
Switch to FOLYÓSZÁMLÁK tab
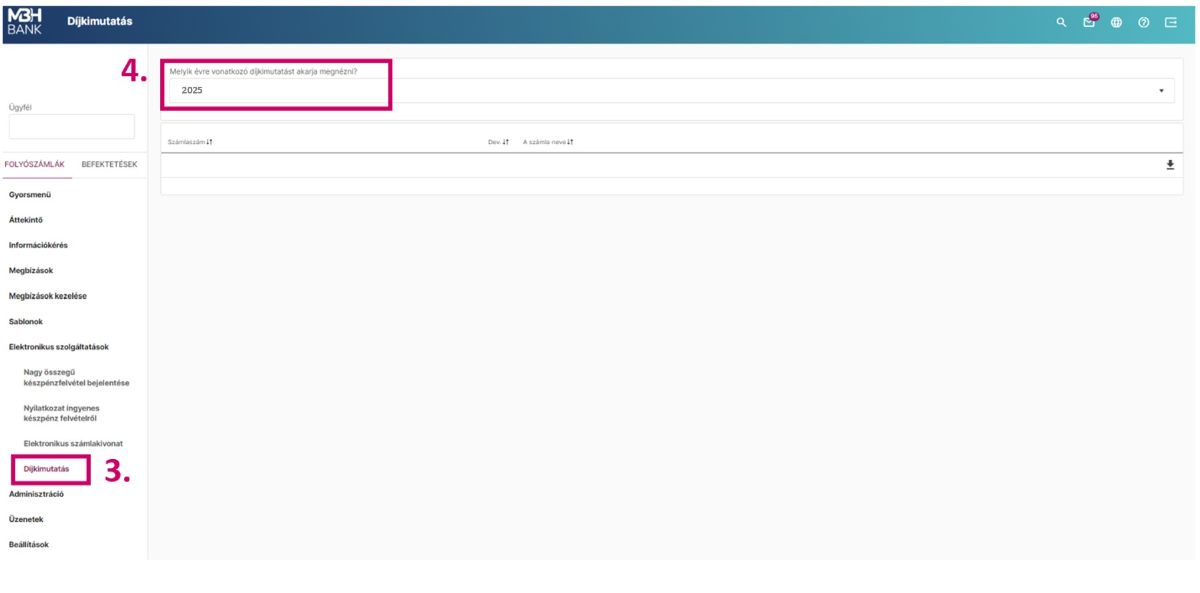(x=35, y=164)
